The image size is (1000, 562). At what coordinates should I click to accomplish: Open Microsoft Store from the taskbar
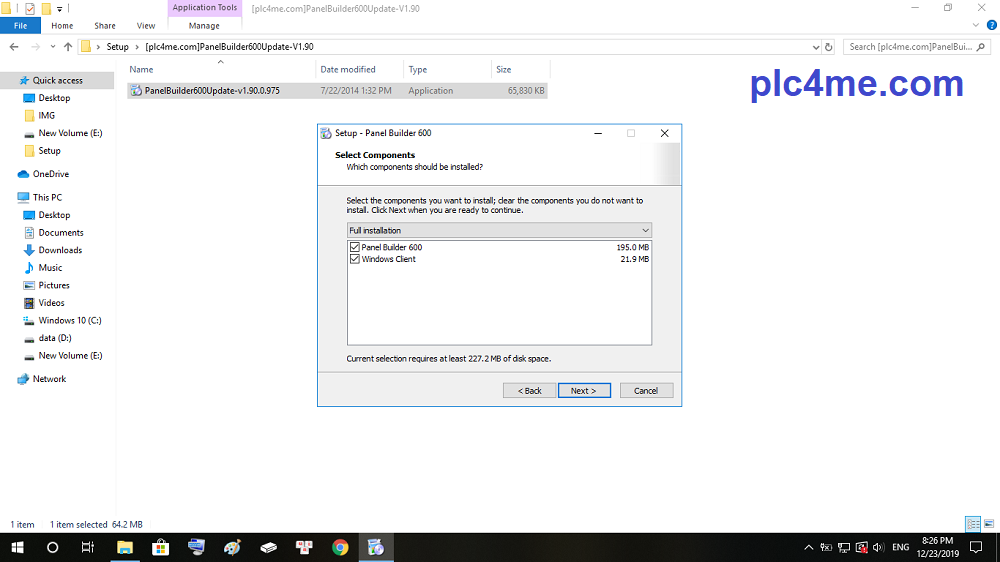[x=160, y=547]
